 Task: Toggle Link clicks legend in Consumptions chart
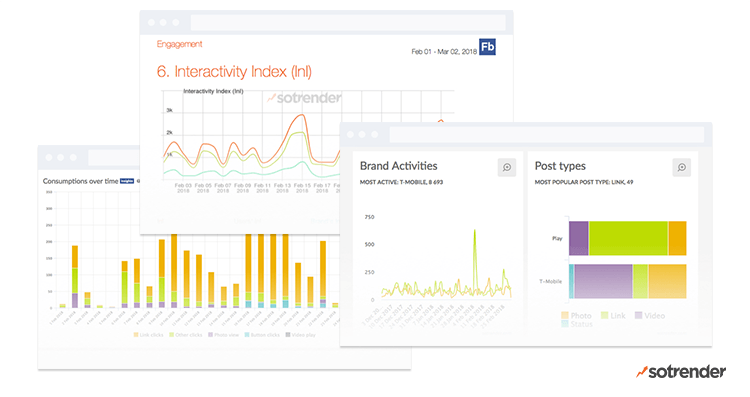point(148,335)
